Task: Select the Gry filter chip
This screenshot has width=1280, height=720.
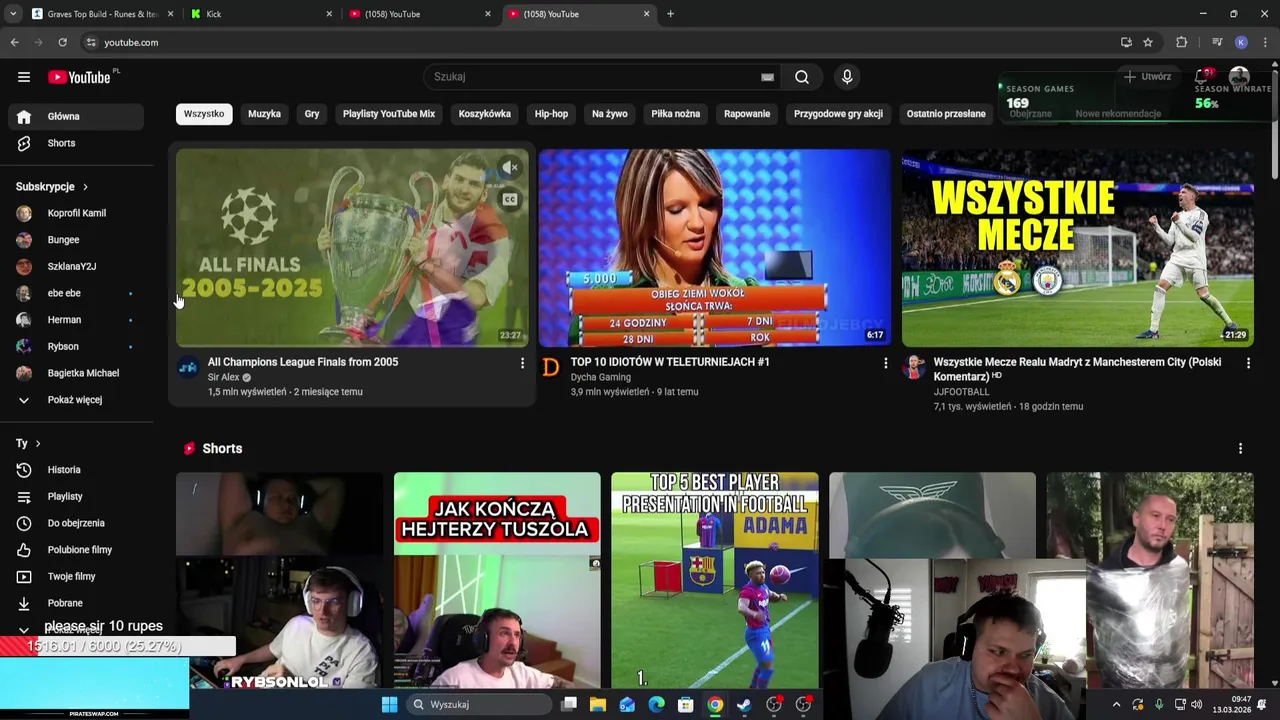Action: point(312,114)
